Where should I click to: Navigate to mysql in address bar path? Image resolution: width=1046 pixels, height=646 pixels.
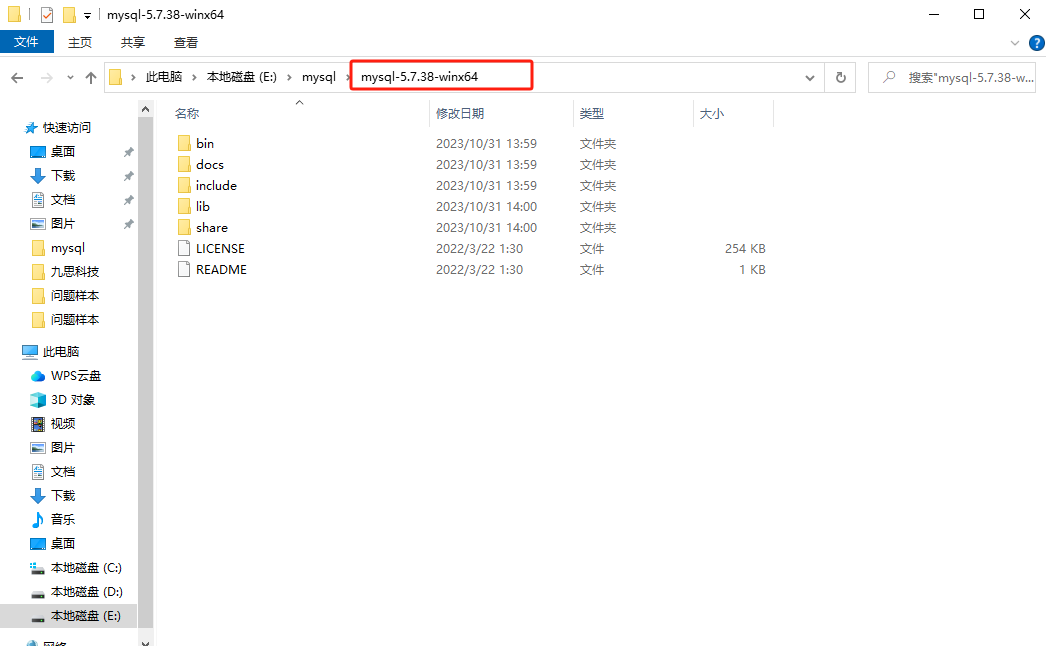319,77
